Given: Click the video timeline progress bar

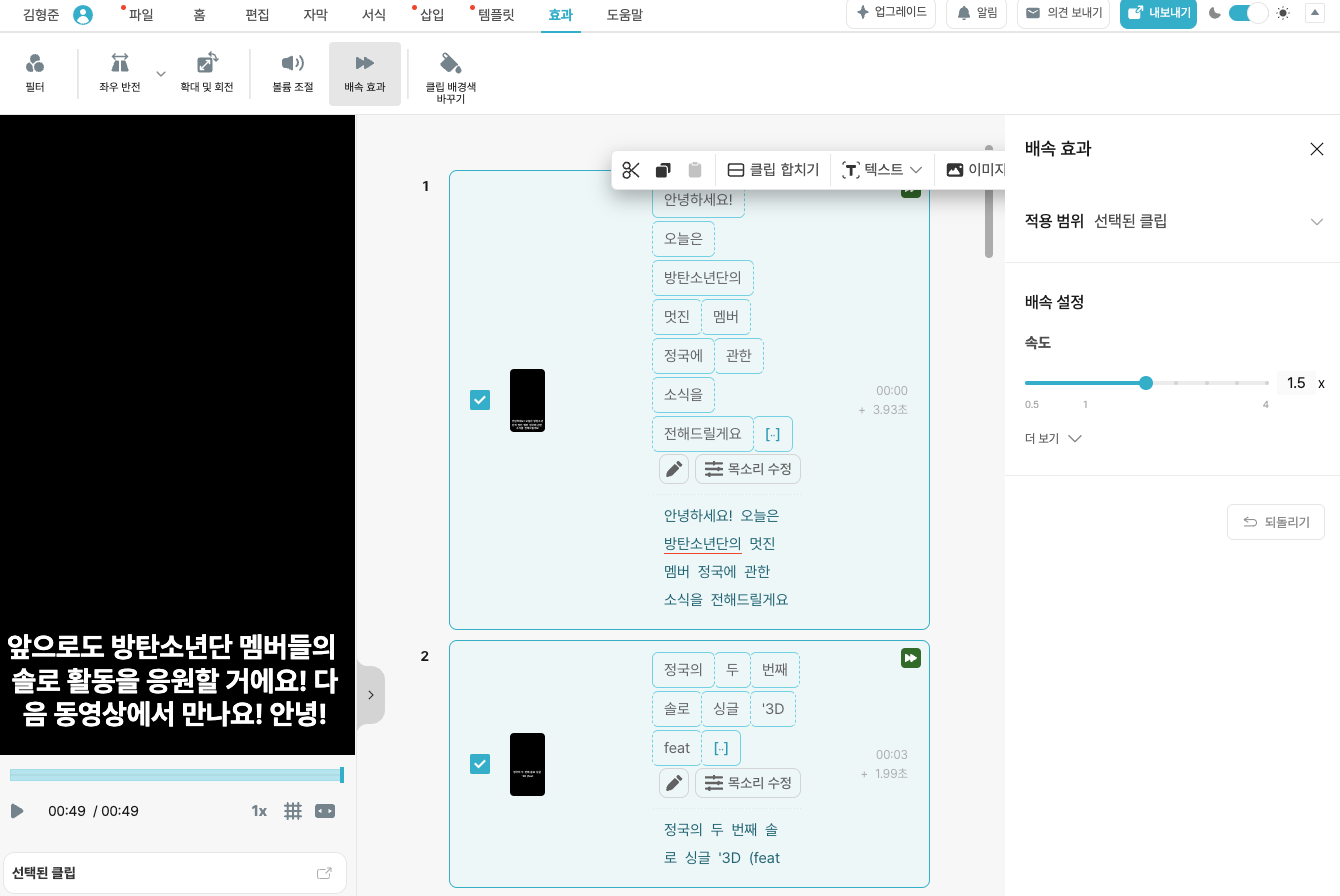Looking at the screenshot, I should pyautogui.click(x=176, y=775).
